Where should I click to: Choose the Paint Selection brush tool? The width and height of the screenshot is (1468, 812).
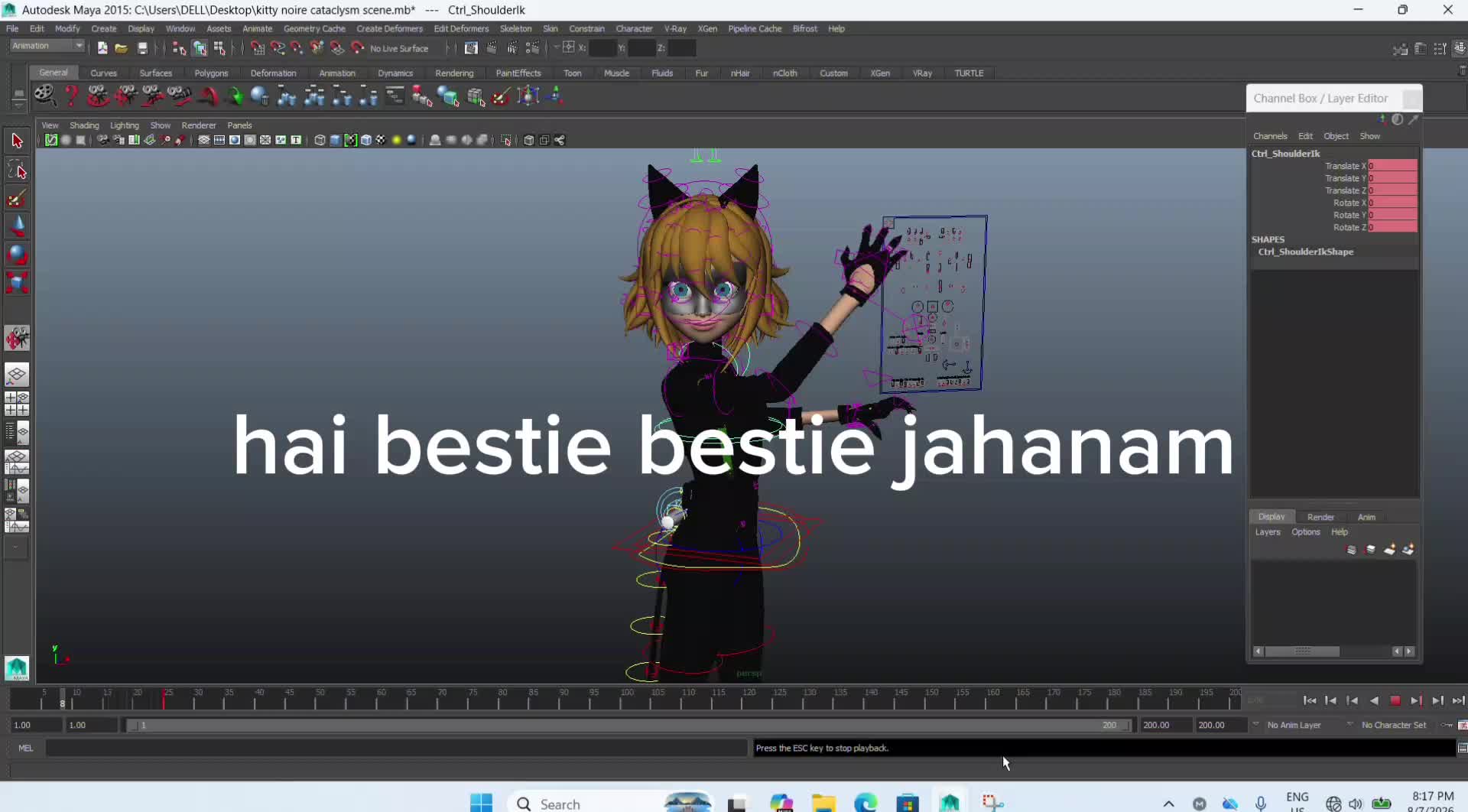pos(17,199)
